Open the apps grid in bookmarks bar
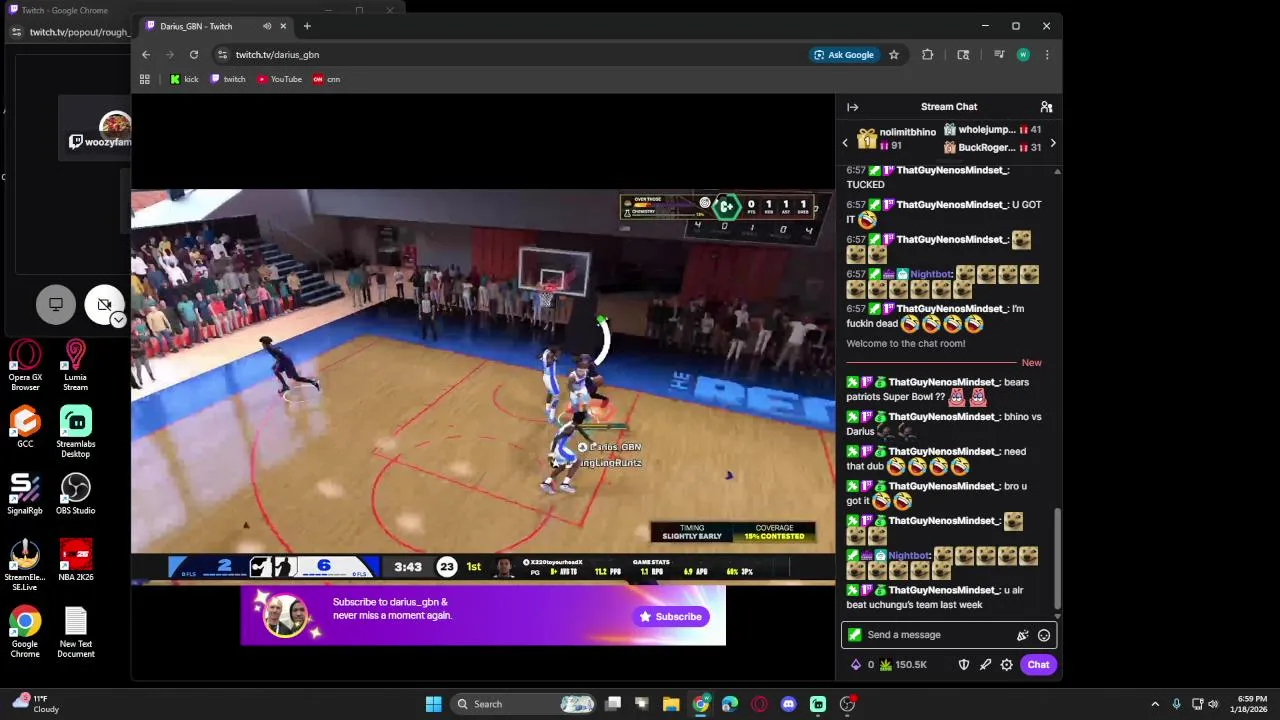The height and width of the screenshot is (720, 1280). [x=145, y=79]
